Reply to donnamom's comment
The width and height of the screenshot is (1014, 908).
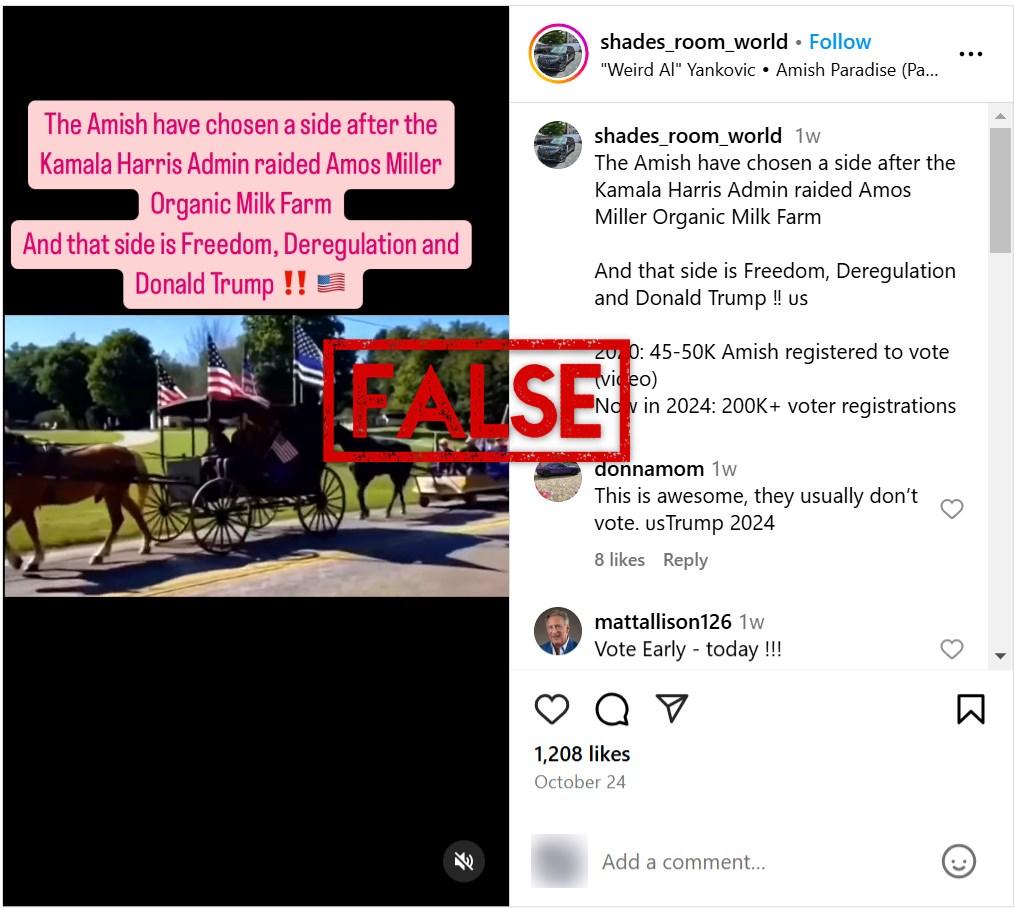pyautogui.click(x=685, y=560)
